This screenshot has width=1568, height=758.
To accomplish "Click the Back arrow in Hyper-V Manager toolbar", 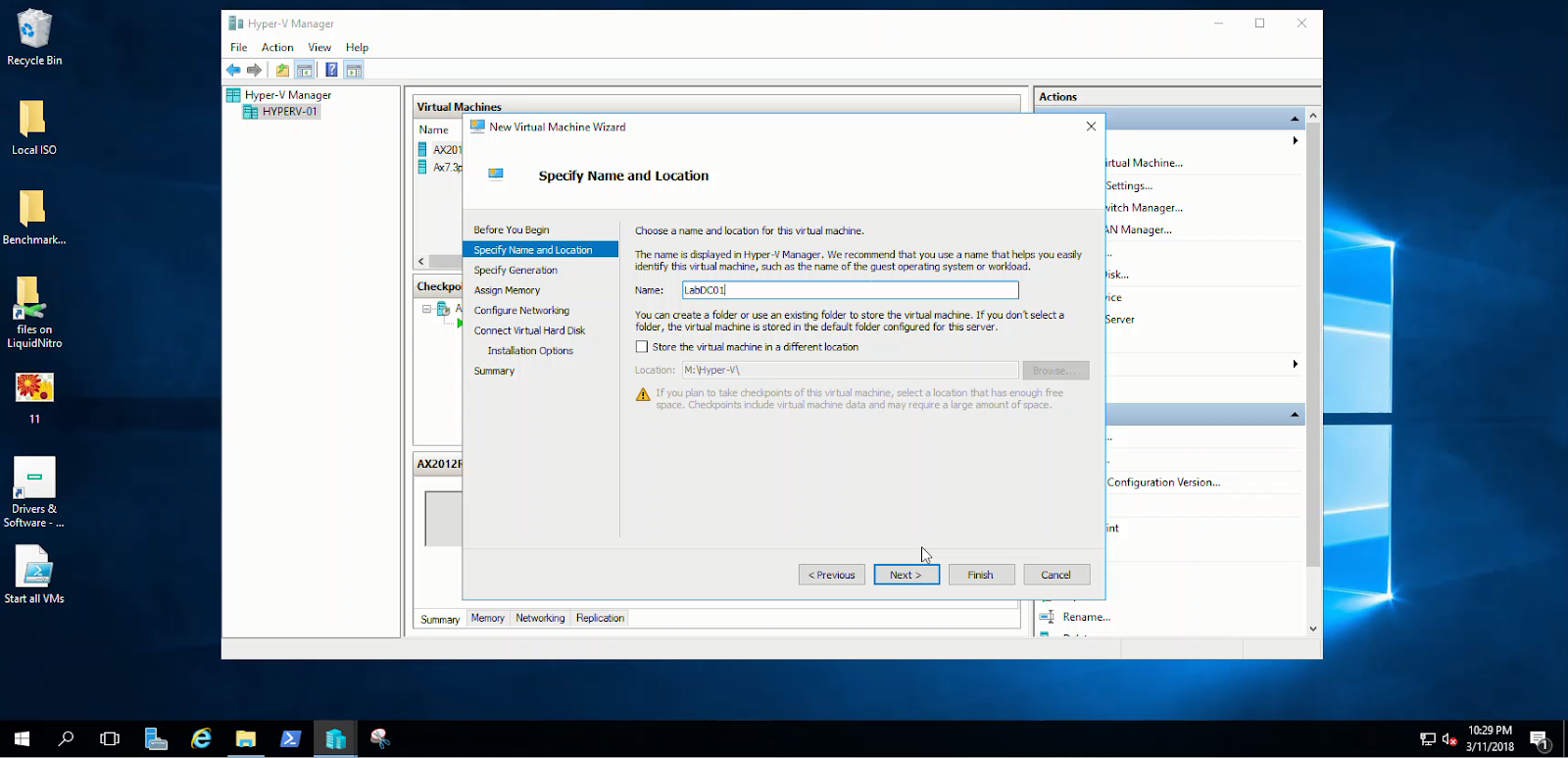I will (233, 70).
